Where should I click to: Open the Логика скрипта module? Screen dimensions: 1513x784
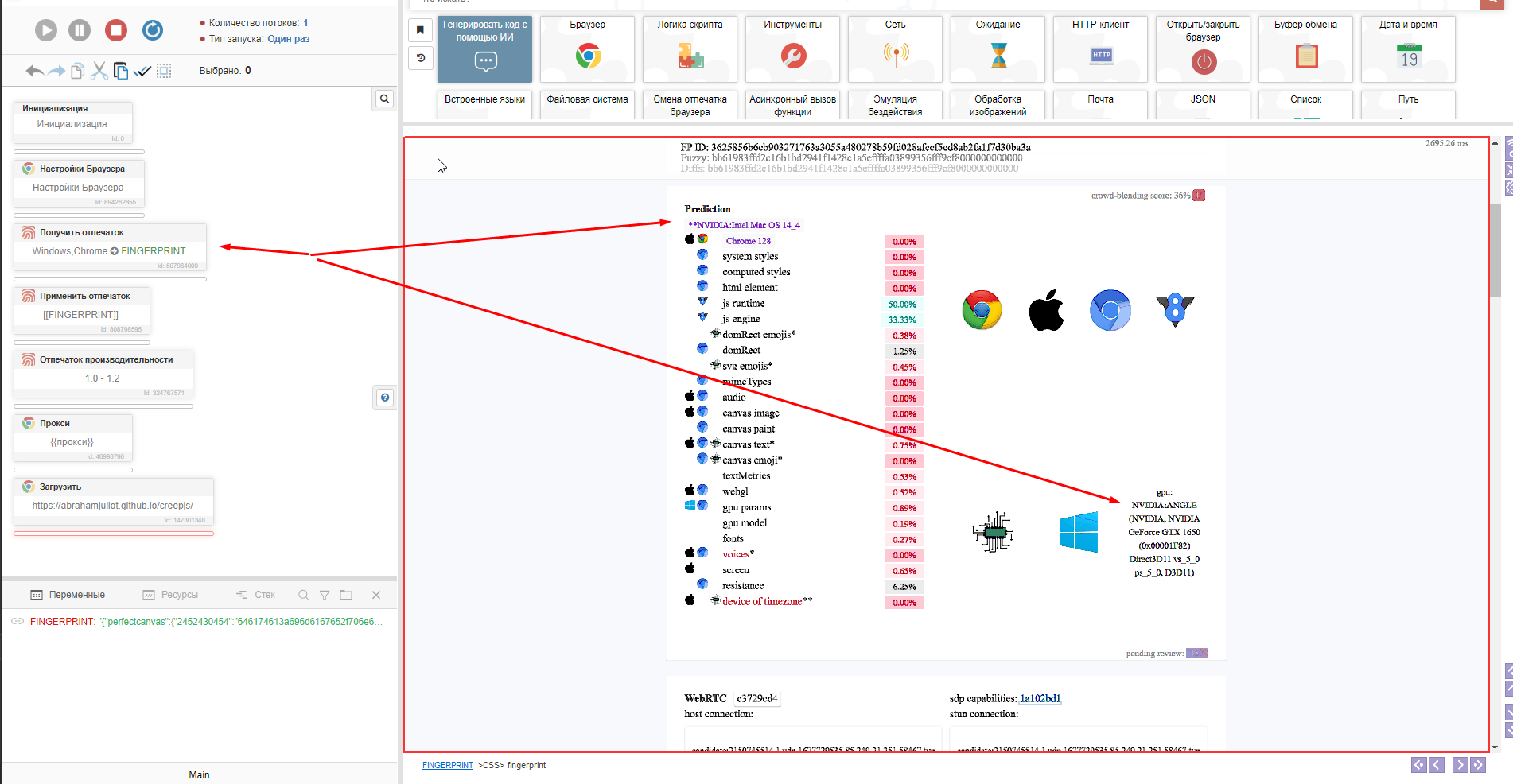[x=690, y=49]
